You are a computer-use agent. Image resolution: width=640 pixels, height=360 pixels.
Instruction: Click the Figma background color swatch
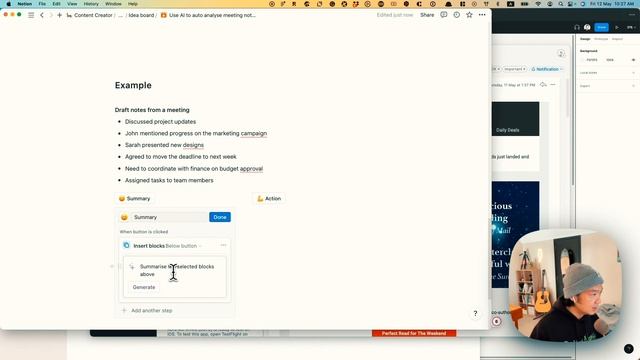tap(583, 60)
